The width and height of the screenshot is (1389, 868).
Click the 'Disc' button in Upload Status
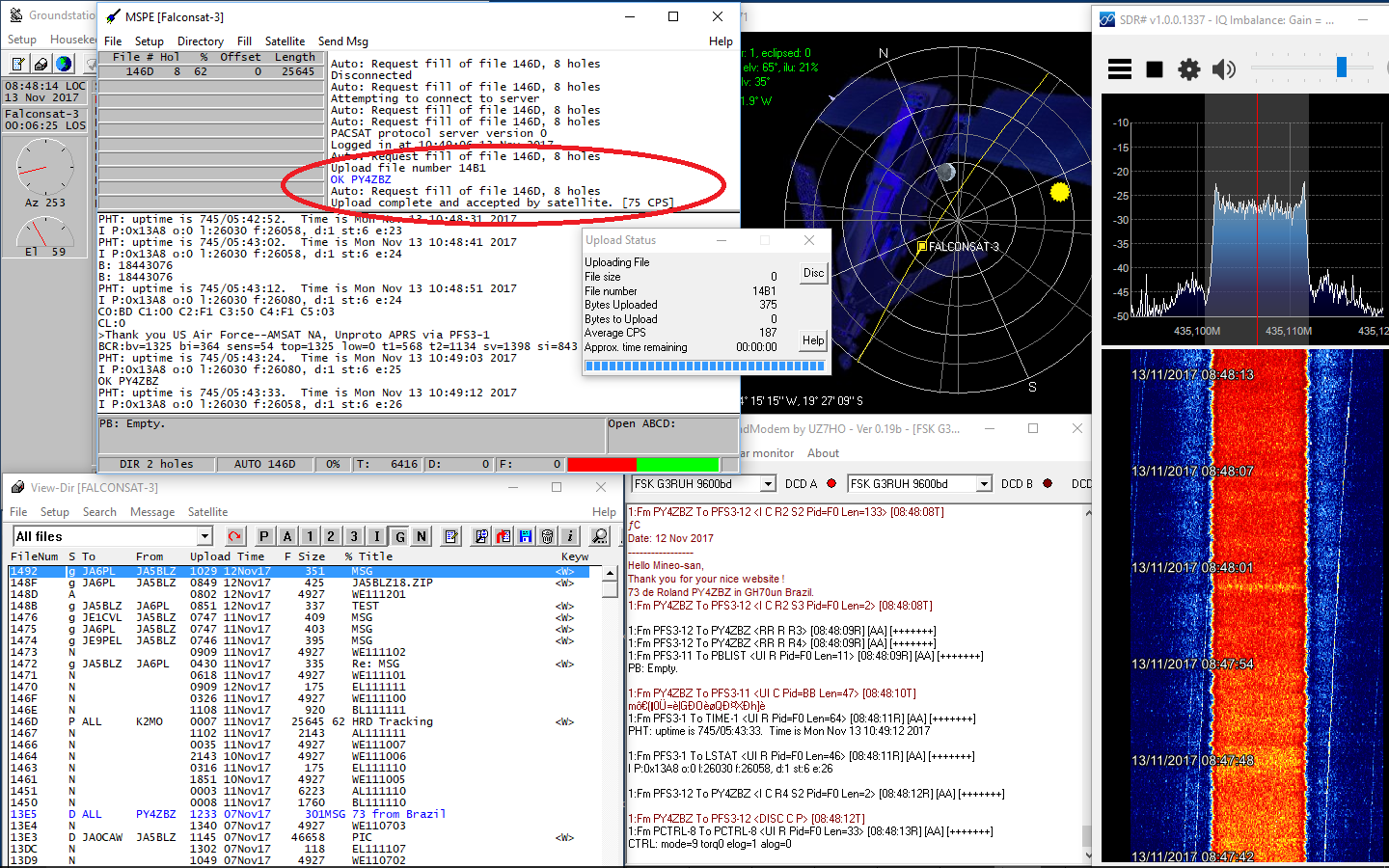[x=813, y=274]
